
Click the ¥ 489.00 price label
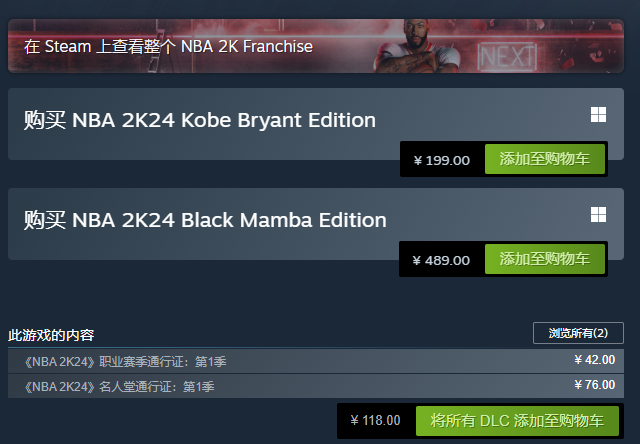pyautogui.click(x=441, y=260)
